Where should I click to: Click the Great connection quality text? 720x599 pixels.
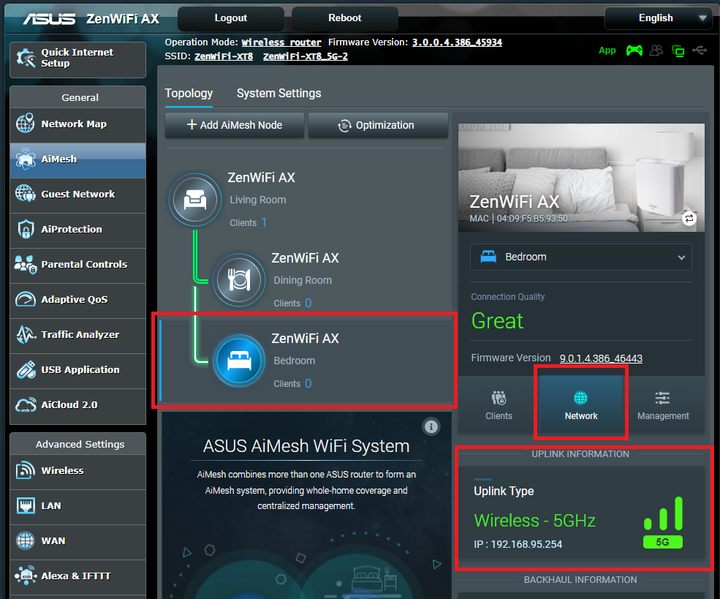click(497, 321)
